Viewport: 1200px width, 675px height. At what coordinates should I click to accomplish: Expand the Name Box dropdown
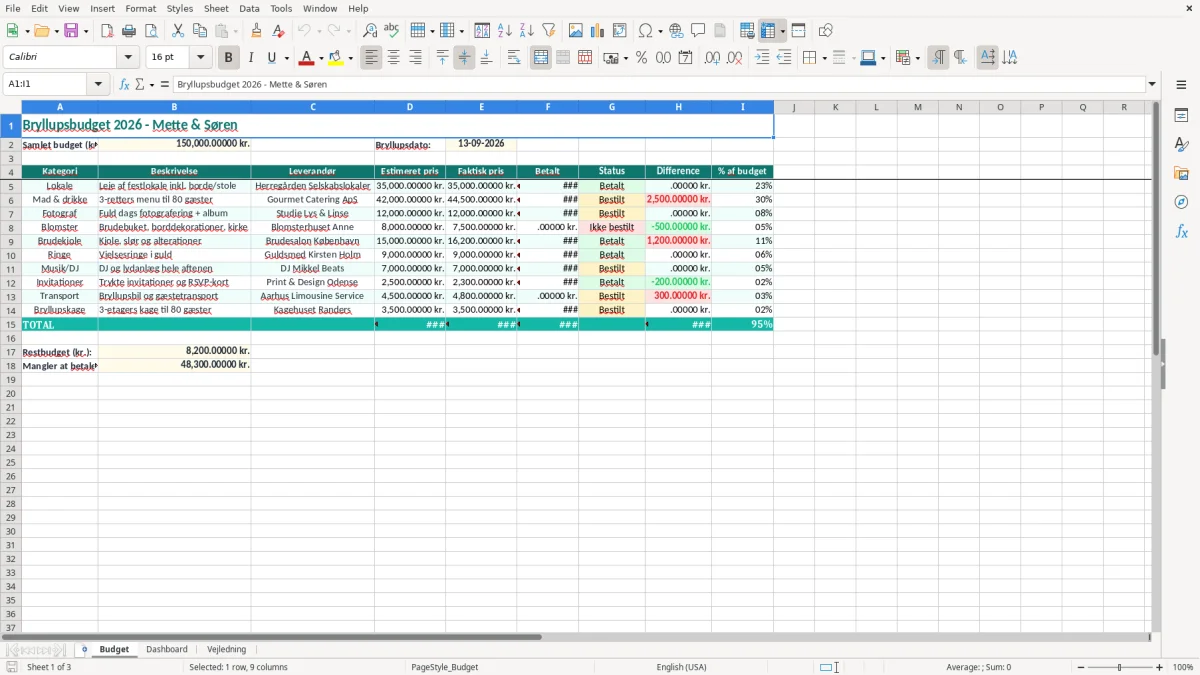pos(99,84)
